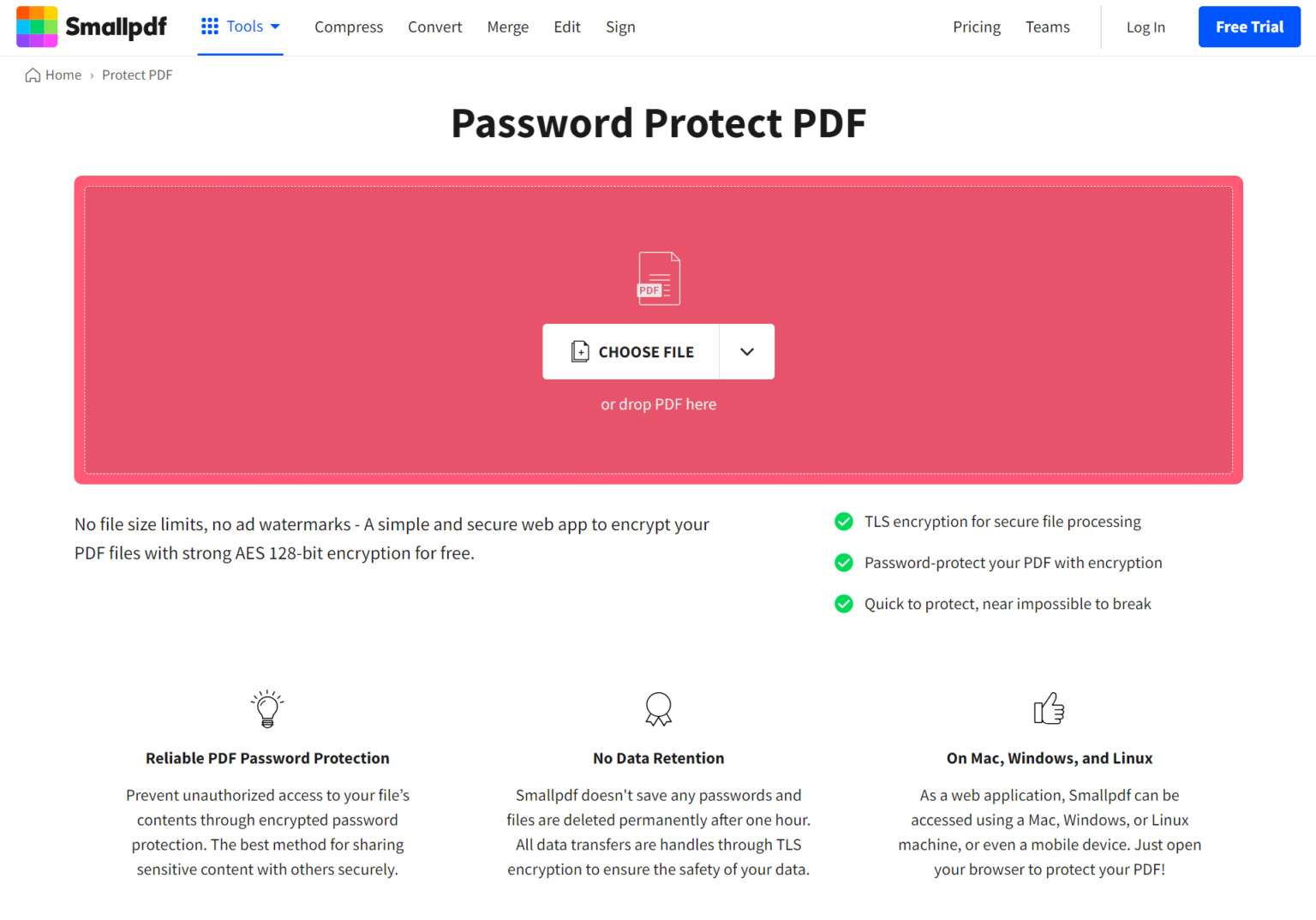Click the PDF document icon in upload area
The height and width of the screenshot is (920, 1316).
tap(658, 278)
